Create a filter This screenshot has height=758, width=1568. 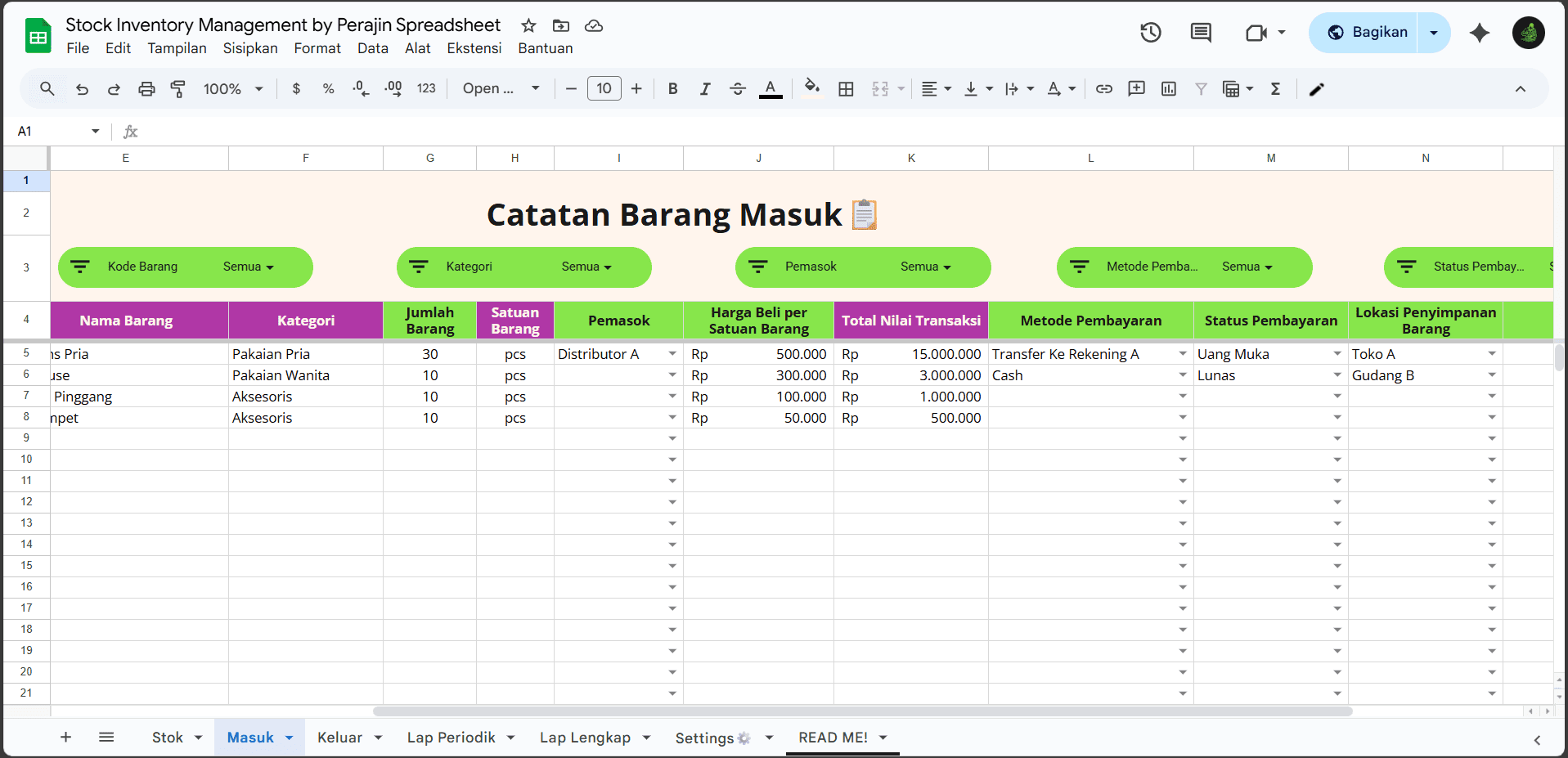pos(1201,88)
